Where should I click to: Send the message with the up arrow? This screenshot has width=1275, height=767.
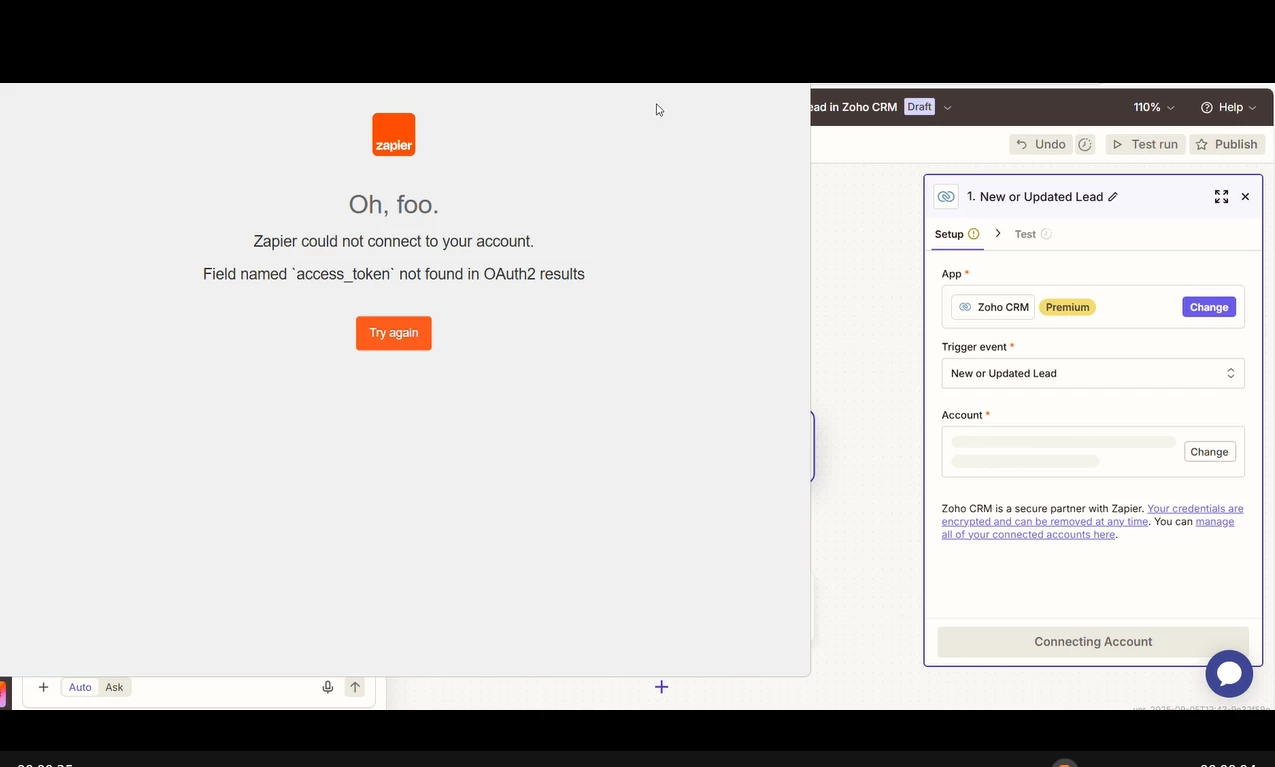(355, 687)
